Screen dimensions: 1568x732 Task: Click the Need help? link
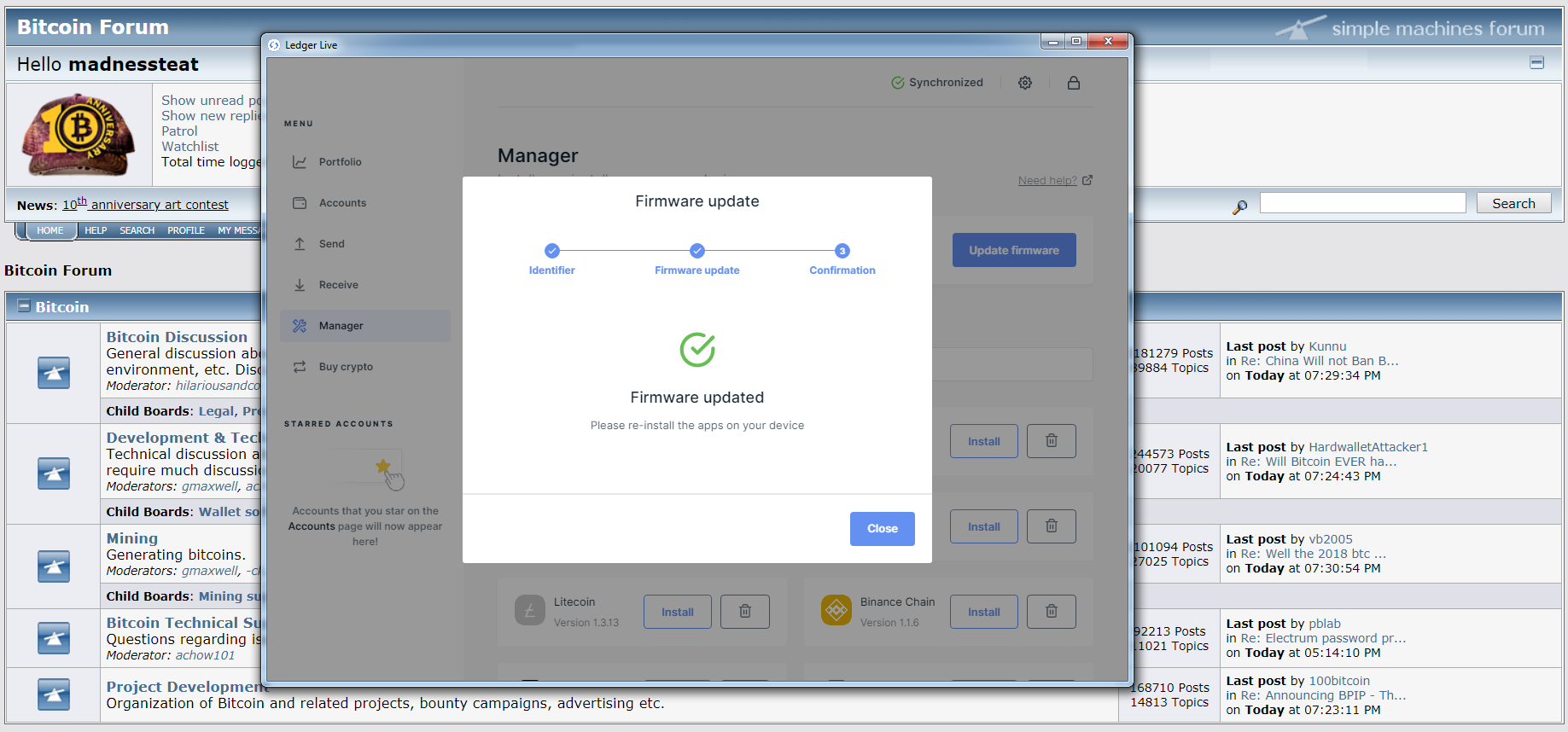coord(1055,181)
